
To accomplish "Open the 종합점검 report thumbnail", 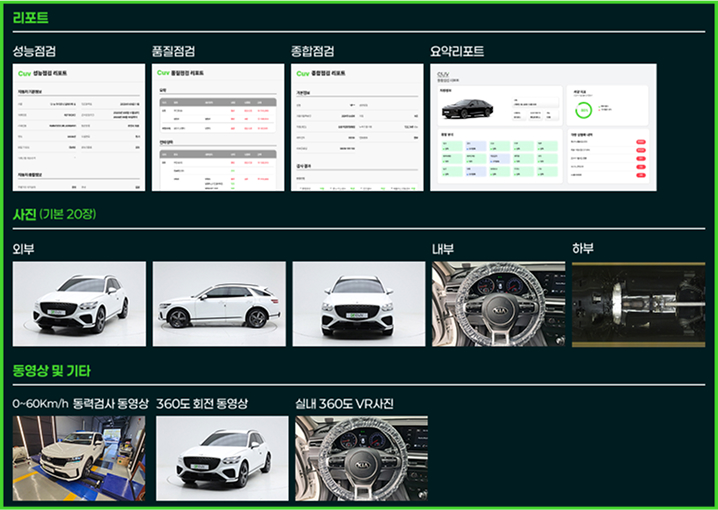I will point(358,127).
